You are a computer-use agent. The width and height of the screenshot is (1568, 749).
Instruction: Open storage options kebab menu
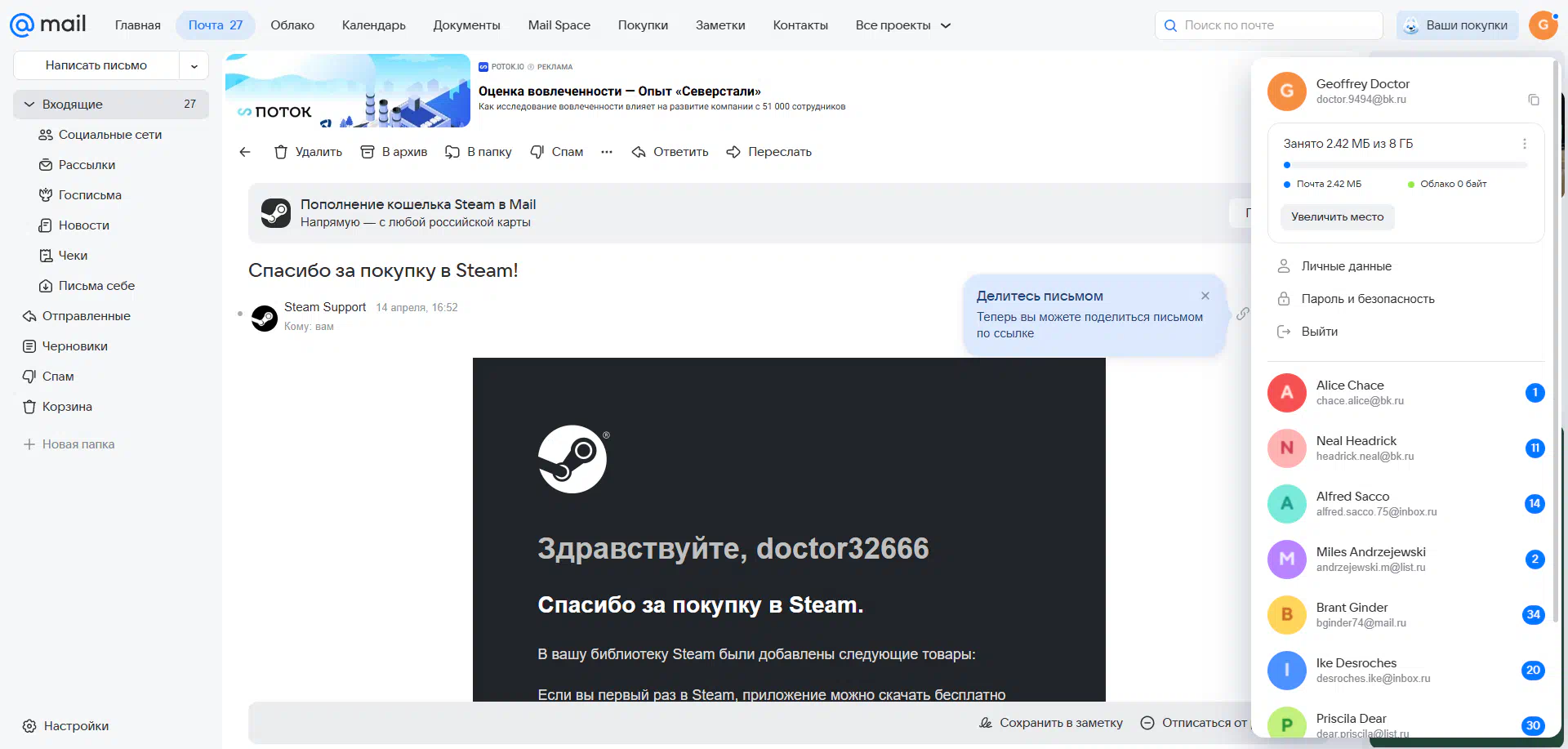(x=1524, y=144)
